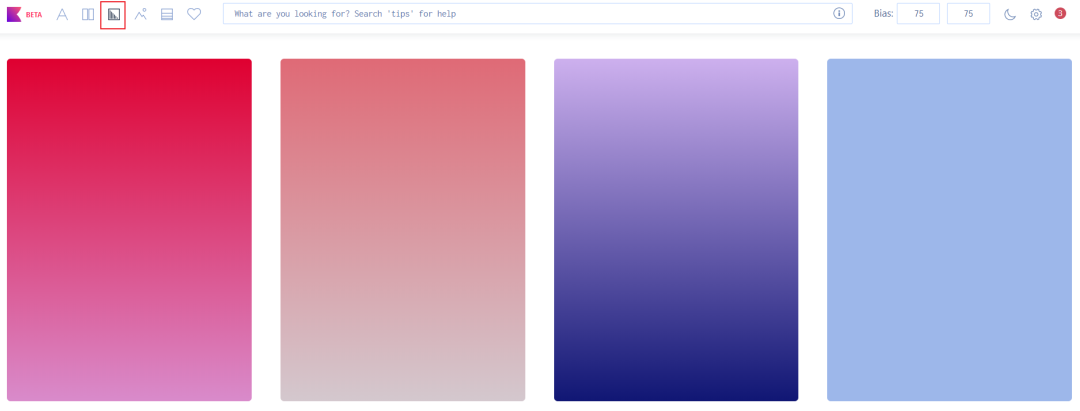This screenshot has width=1080, height=411.
Task: Select the lavender to navy gradient card
Action: pyautogui.click(x=676, y=230)
